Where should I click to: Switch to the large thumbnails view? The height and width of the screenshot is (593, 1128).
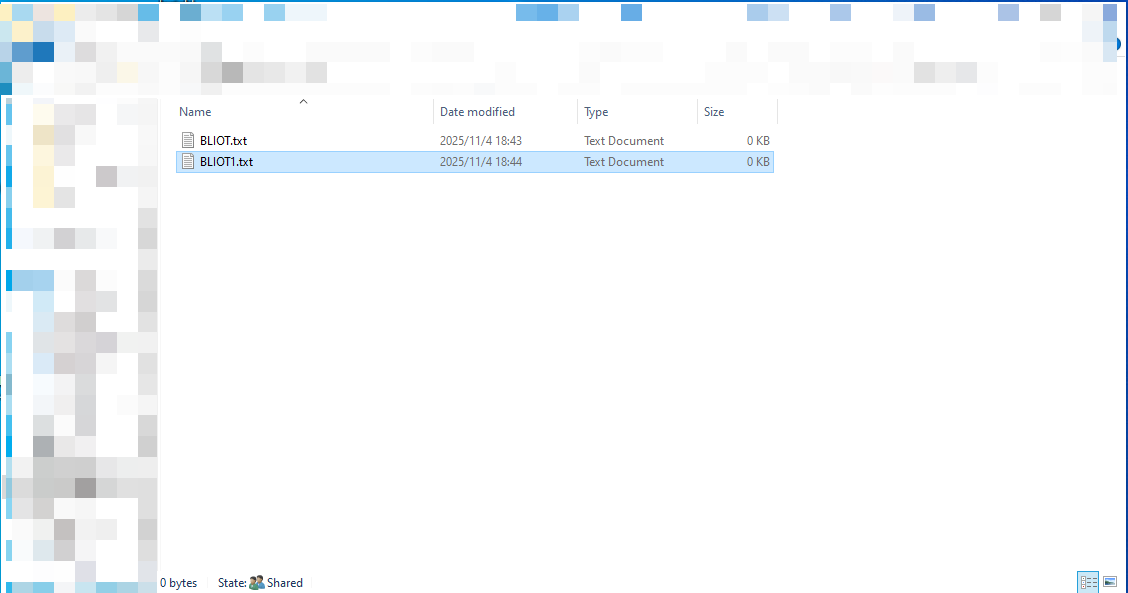(x=1109, y=582)
